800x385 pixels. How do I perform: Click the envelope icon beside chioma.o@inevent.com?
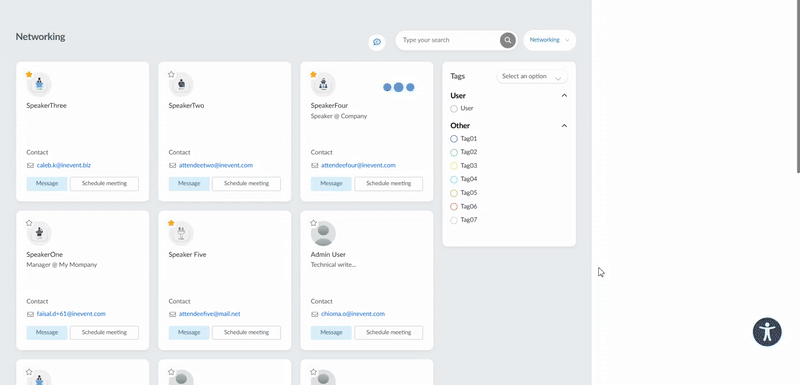tap(314, 314)
